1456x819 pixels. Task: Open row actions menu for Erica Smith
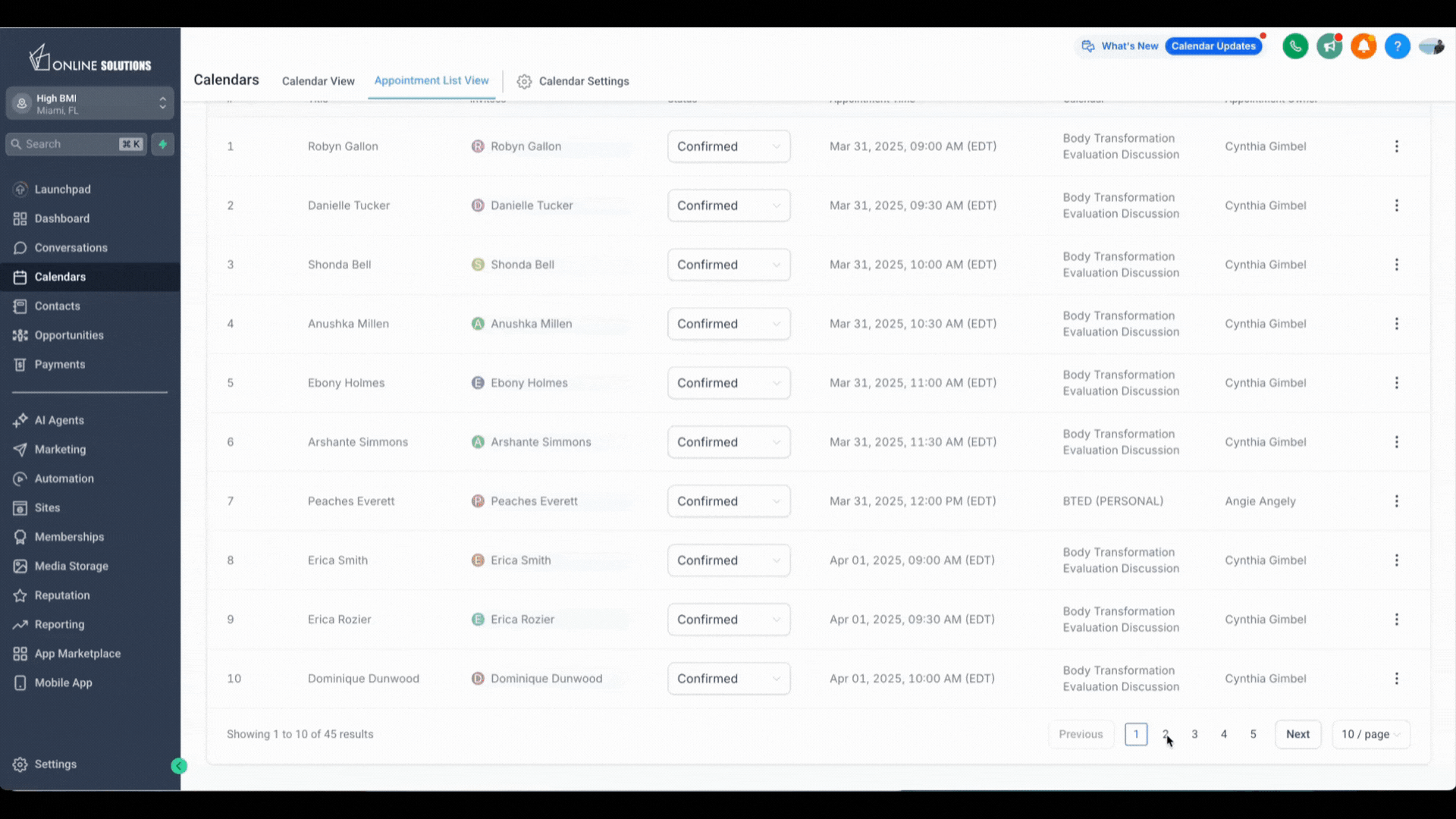[1396, 560]
